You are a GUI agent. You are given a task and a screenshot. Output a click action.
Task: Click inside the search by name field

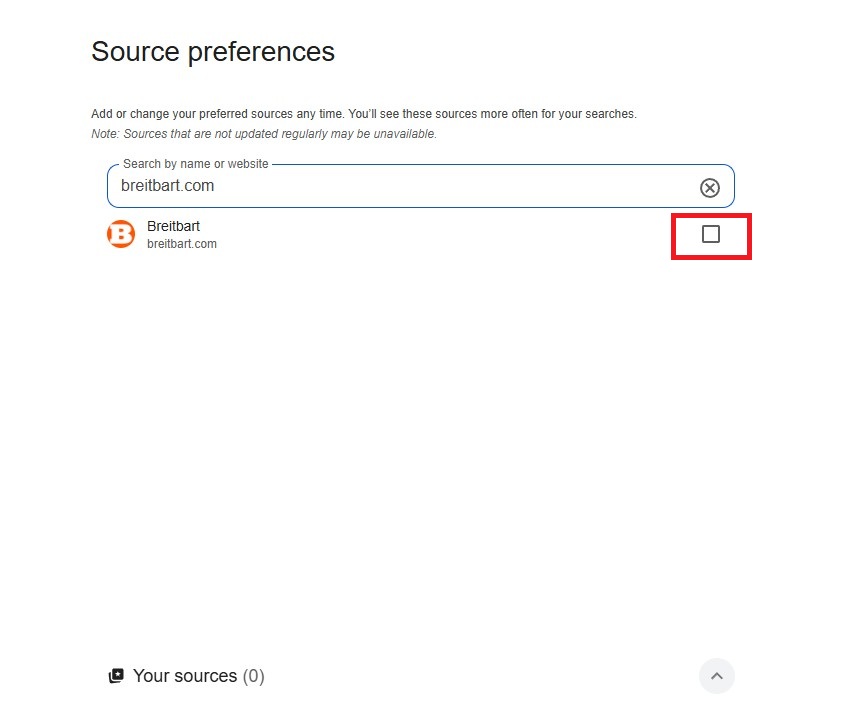tap(400, 186)
